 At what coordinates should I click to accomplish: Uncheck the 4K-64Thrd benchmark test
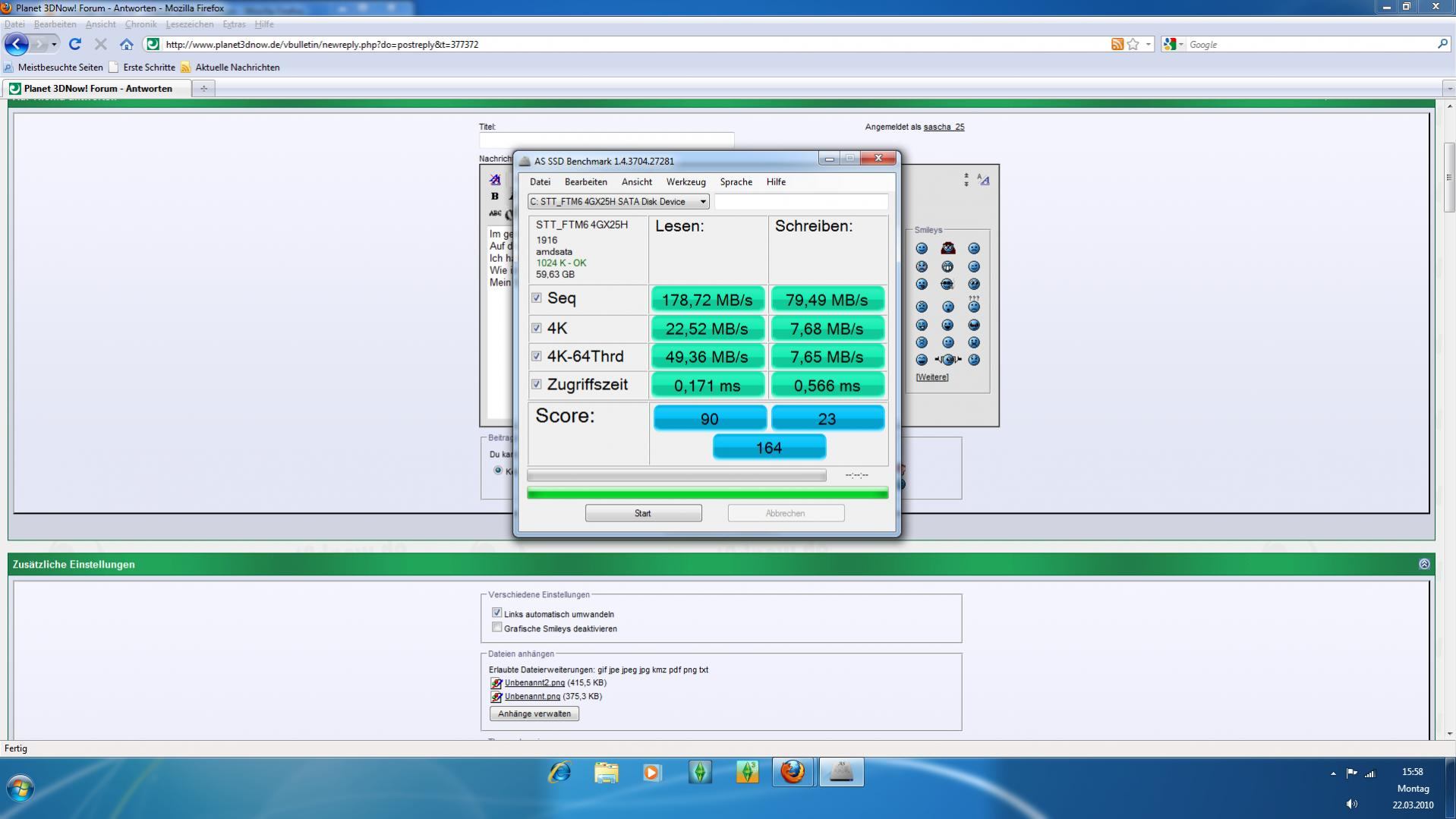click(x=537, y=356)
